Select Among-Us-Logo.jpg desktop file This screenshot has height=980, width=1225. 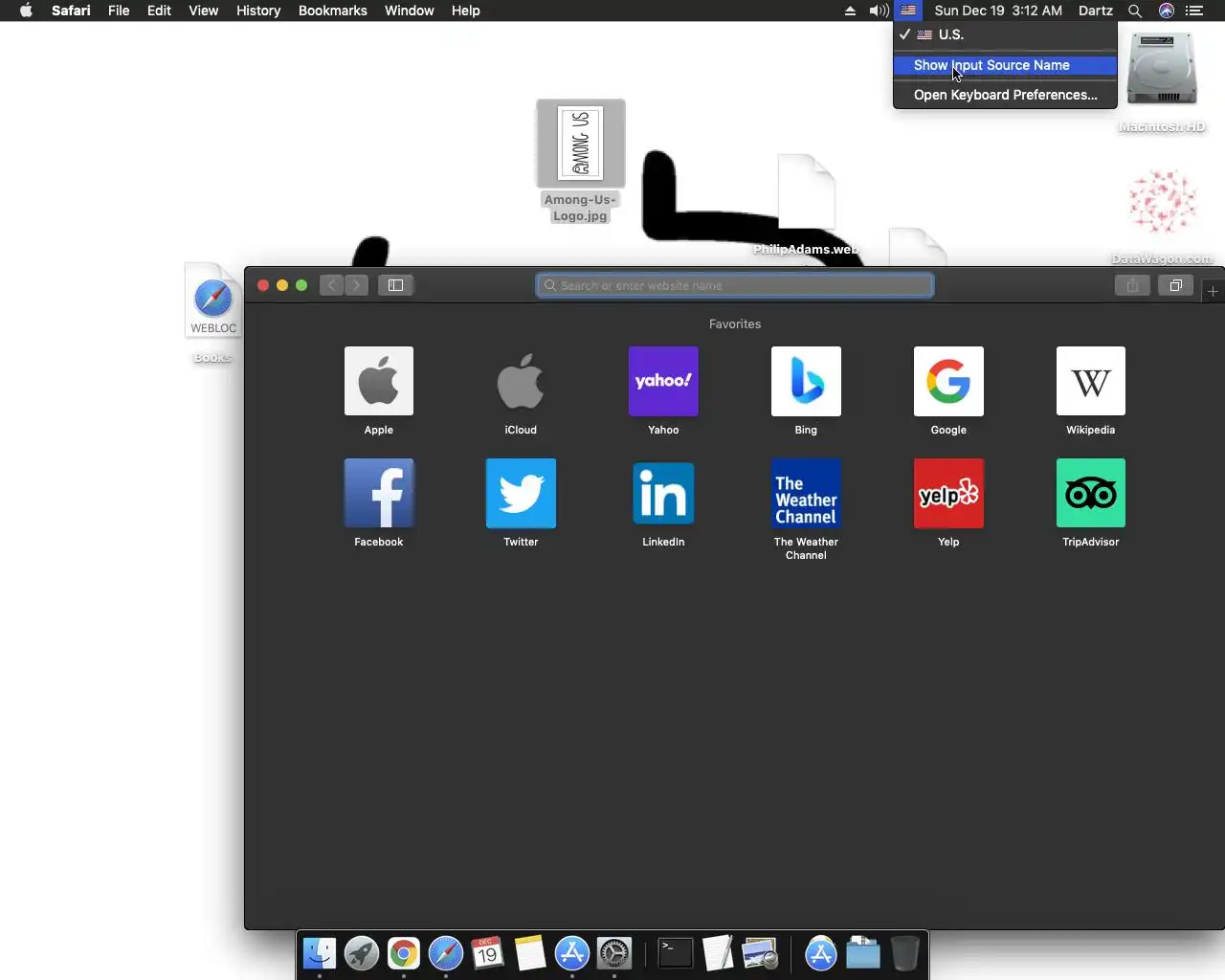[580, 161]
